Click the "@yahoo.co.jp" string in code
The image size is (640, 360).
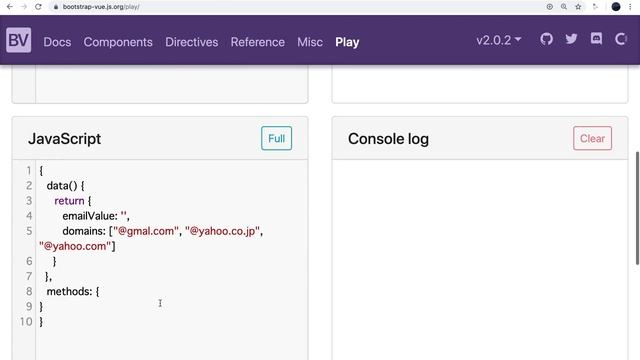(x=222, y=231)
